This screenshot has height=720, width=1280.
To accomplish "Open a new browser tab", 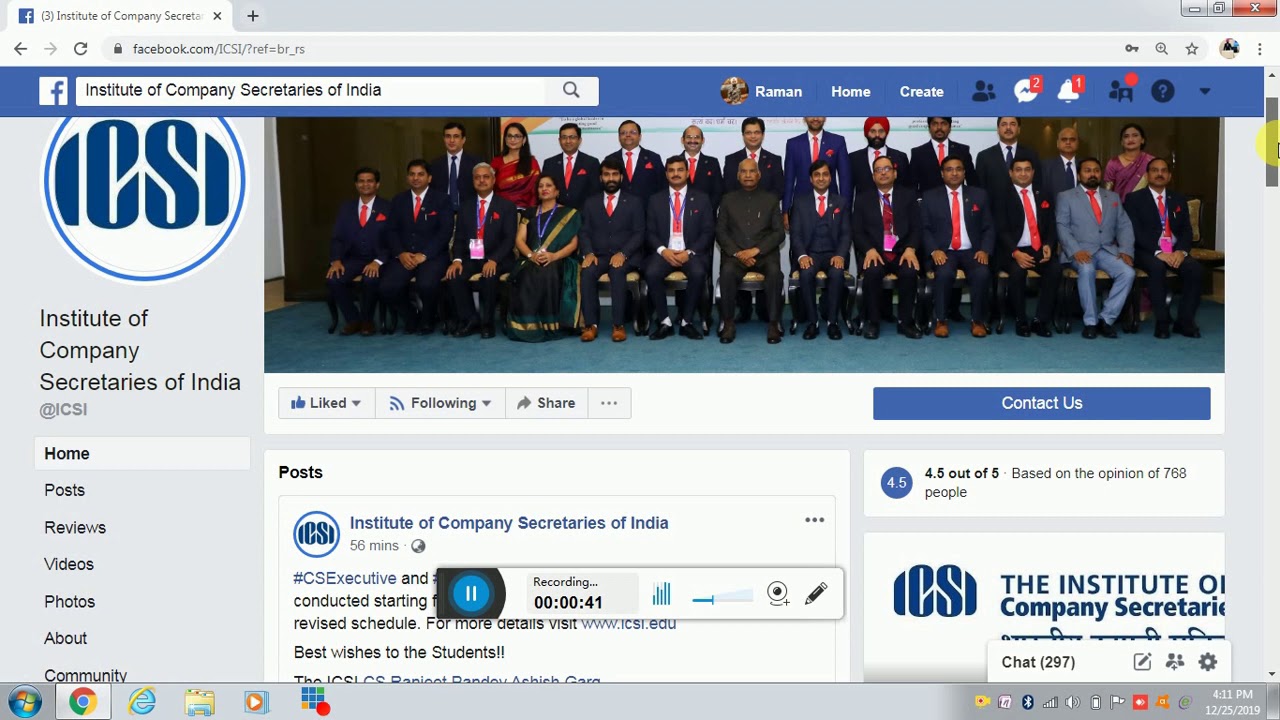I will (x=253, y=16).
